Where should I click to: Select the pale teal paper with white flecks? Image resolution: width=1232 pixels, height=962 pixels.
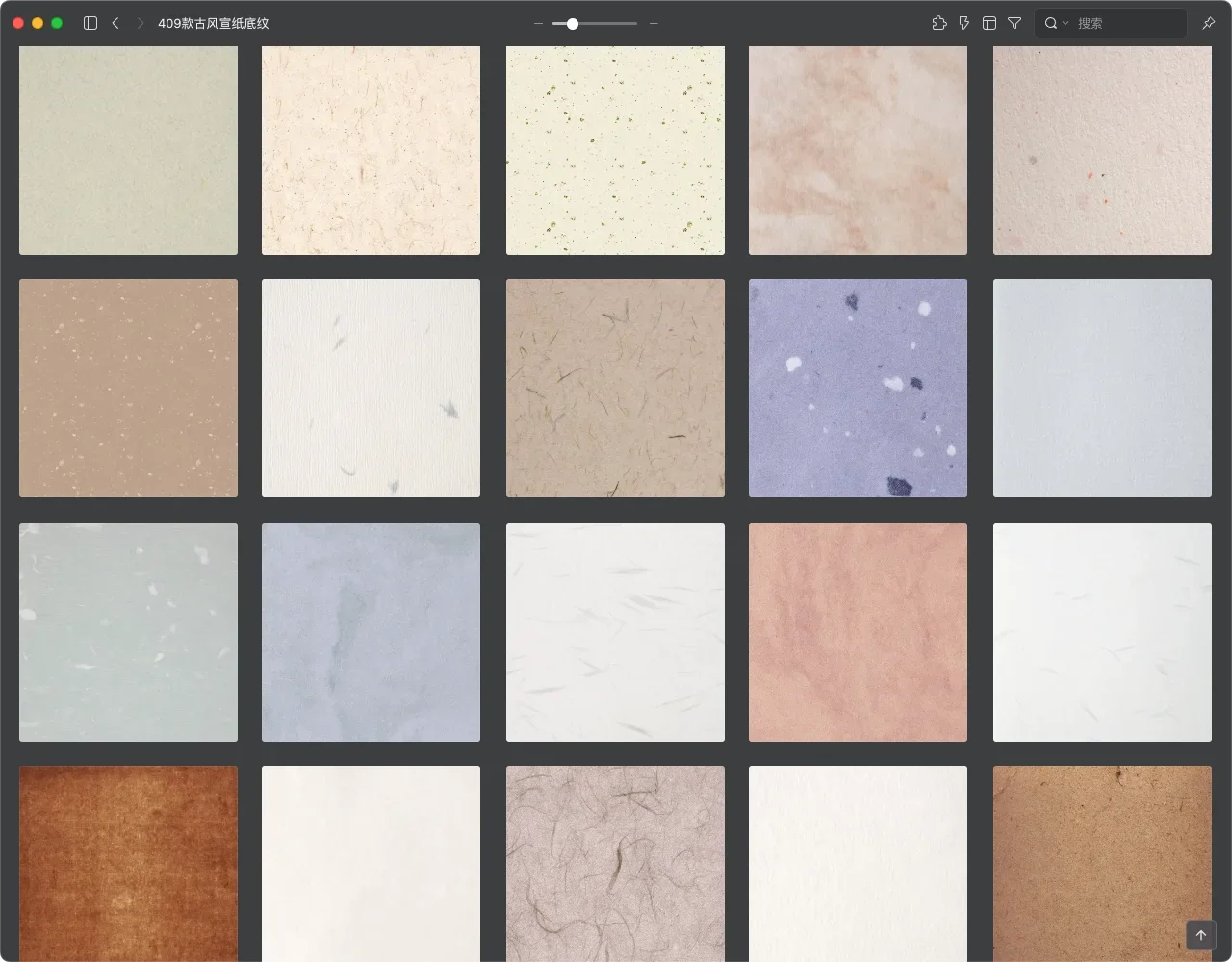click(128, 632)
